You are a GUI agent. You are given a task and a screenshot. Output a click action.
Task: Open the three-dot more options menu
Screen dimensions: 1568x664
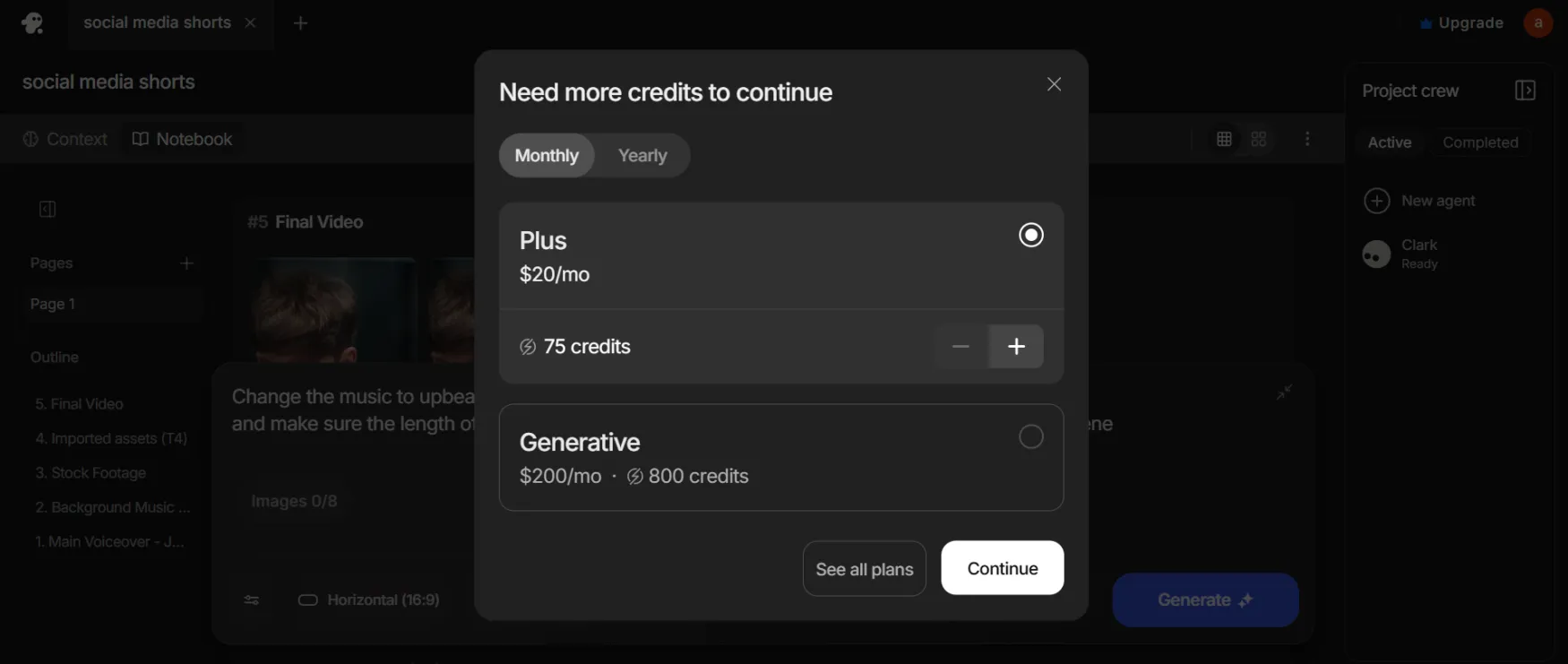(1307, 139)
